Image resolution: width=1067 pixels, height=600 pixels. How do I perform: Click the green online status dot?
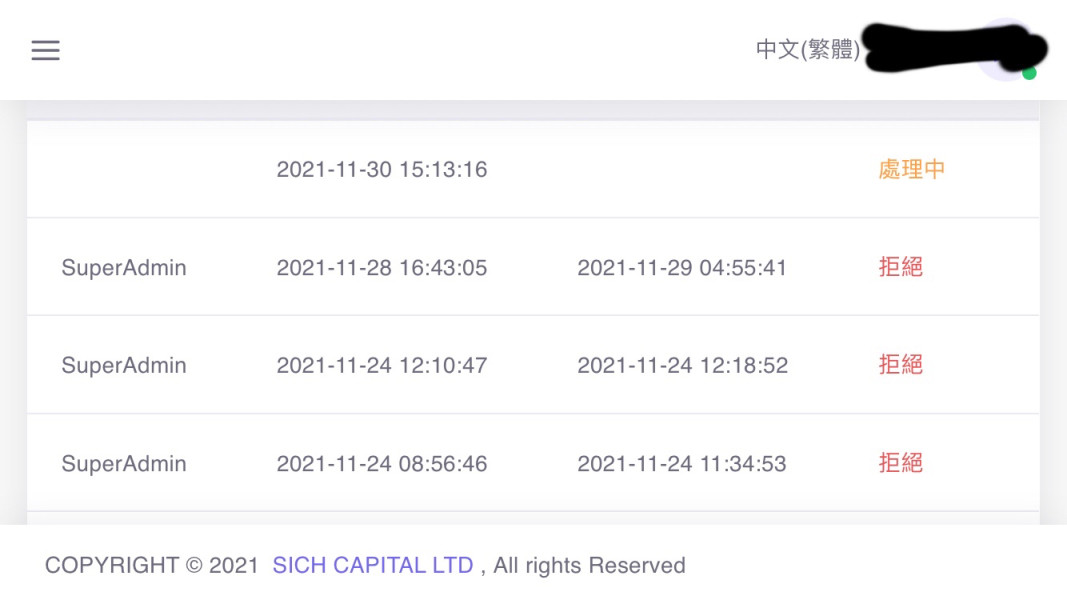point(1029,73)
